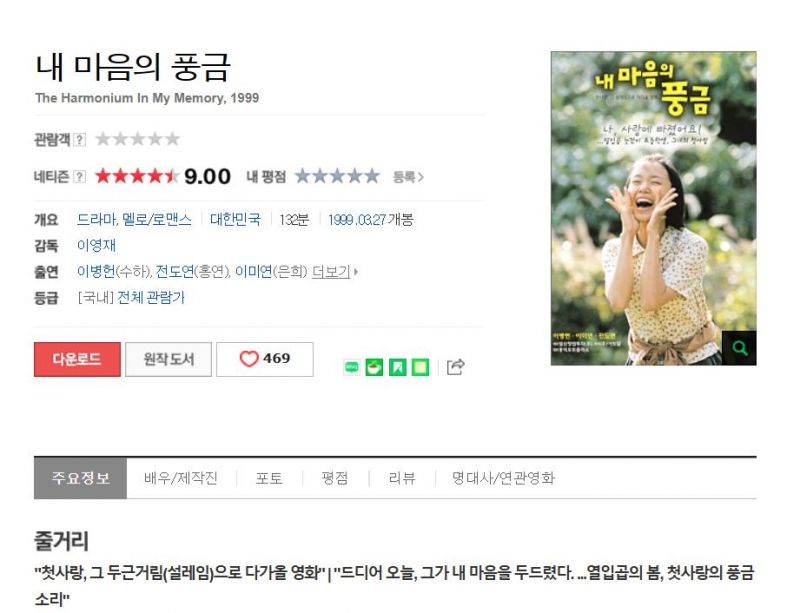Open director 이영재 link
The image size is (800, 613).
point(96,246)
